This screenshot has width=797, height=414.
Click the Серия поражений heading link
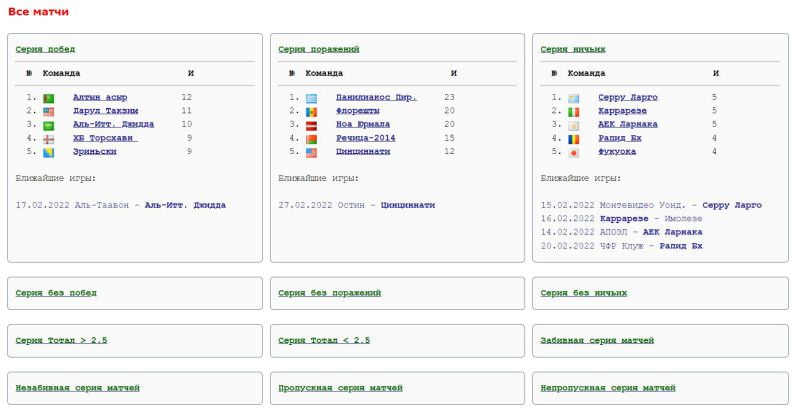319,49
